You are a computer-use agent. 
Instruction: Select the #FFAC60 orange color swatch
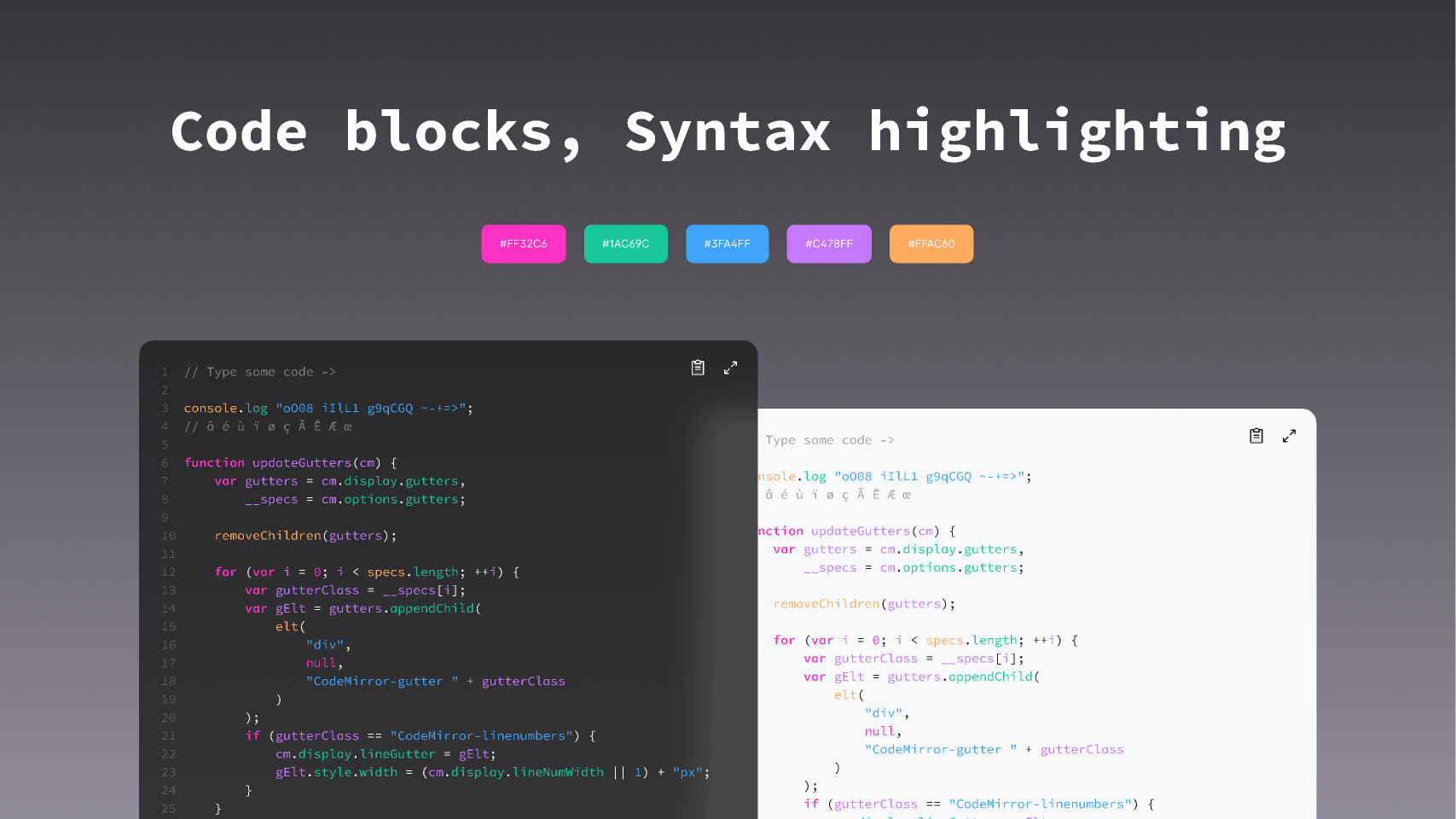pos(931,243)
